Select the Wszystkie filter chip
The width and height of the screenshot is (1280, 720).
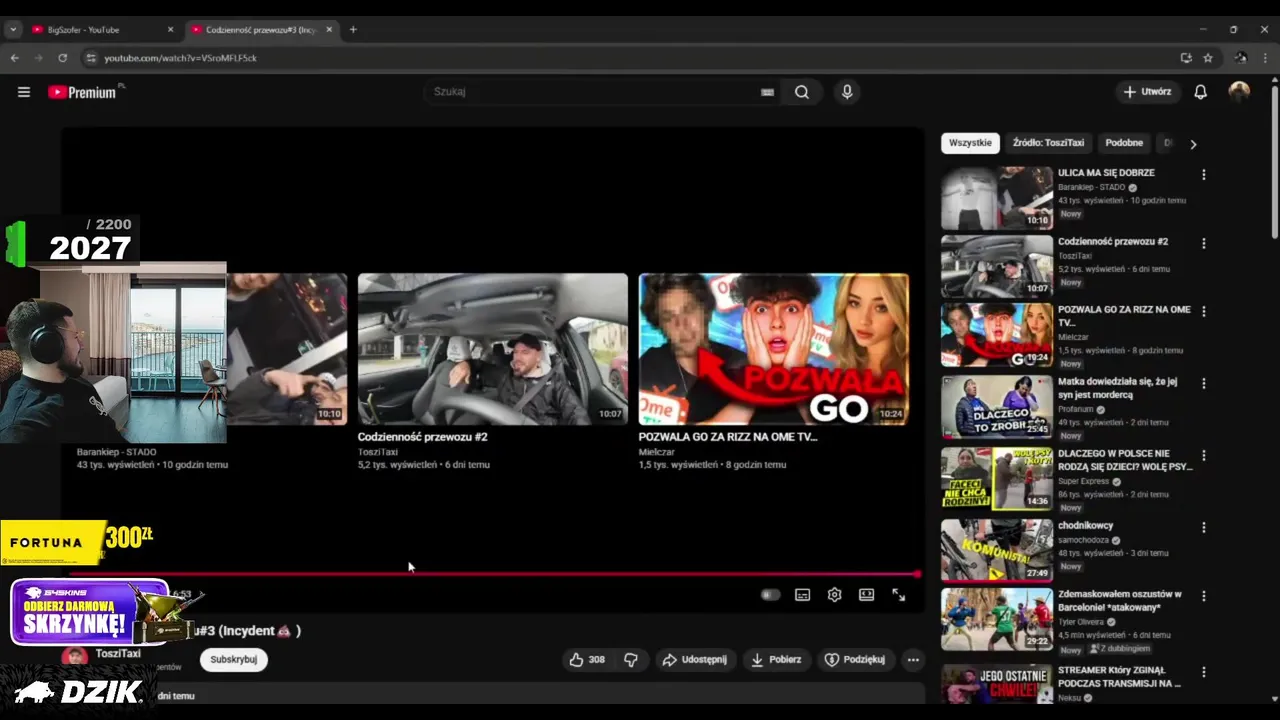tap(970, 143)
